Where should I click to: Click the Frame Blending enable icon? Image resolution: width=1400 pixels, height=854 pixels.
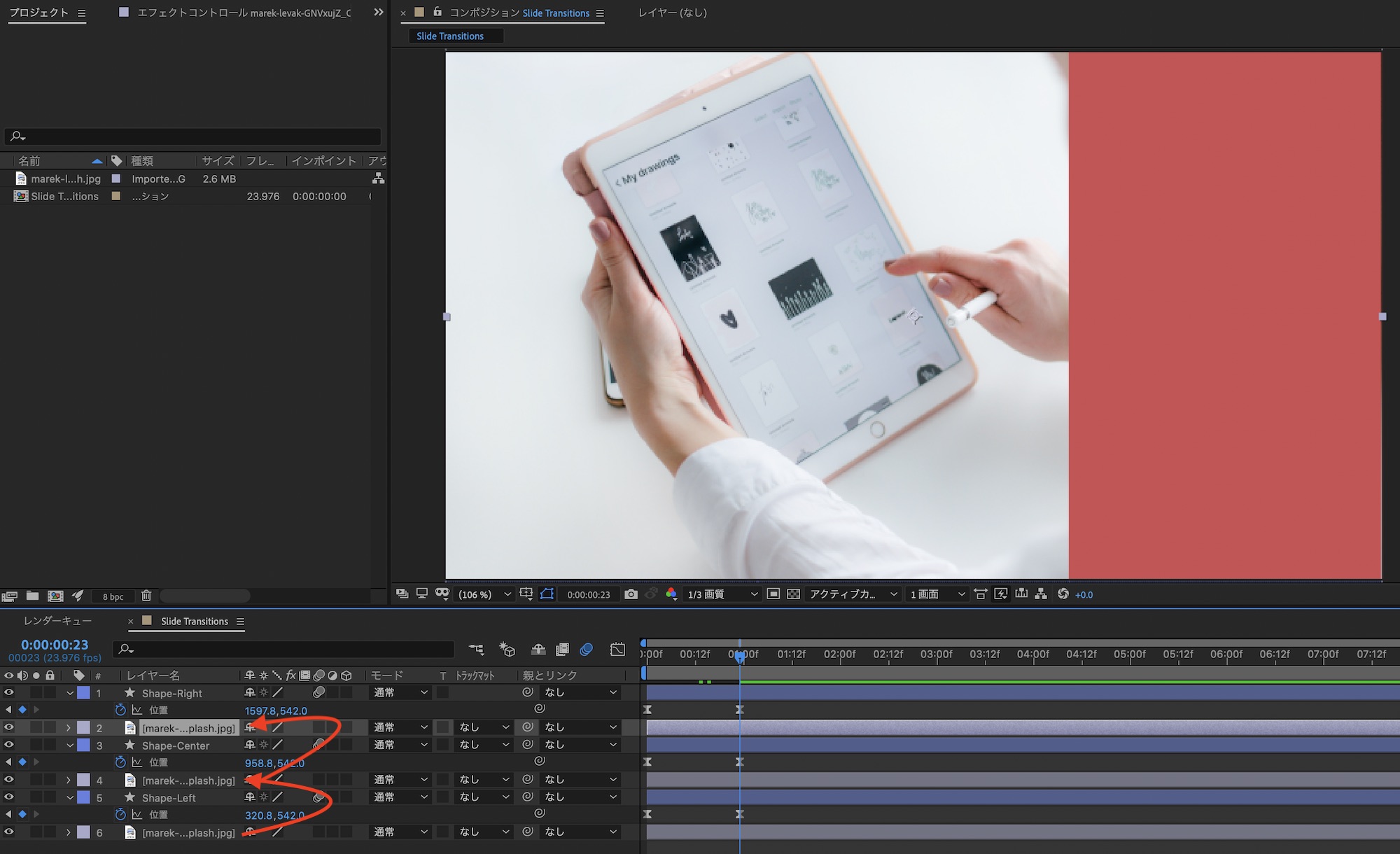(562, 650)
